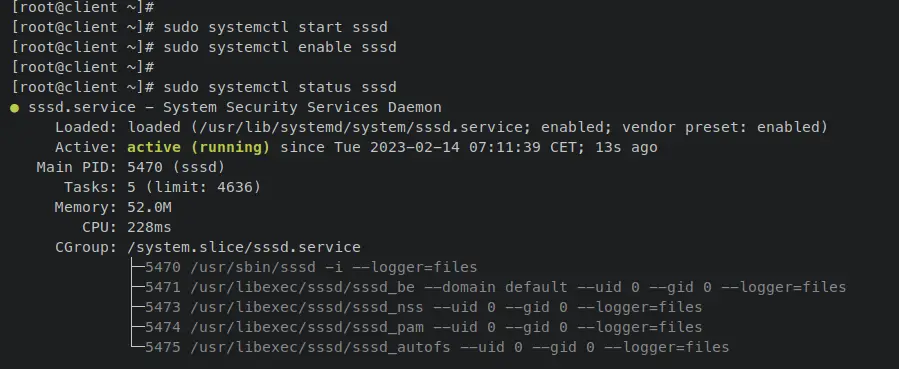
Task: Click the empty prompt on first line
Action: (83, 7)
